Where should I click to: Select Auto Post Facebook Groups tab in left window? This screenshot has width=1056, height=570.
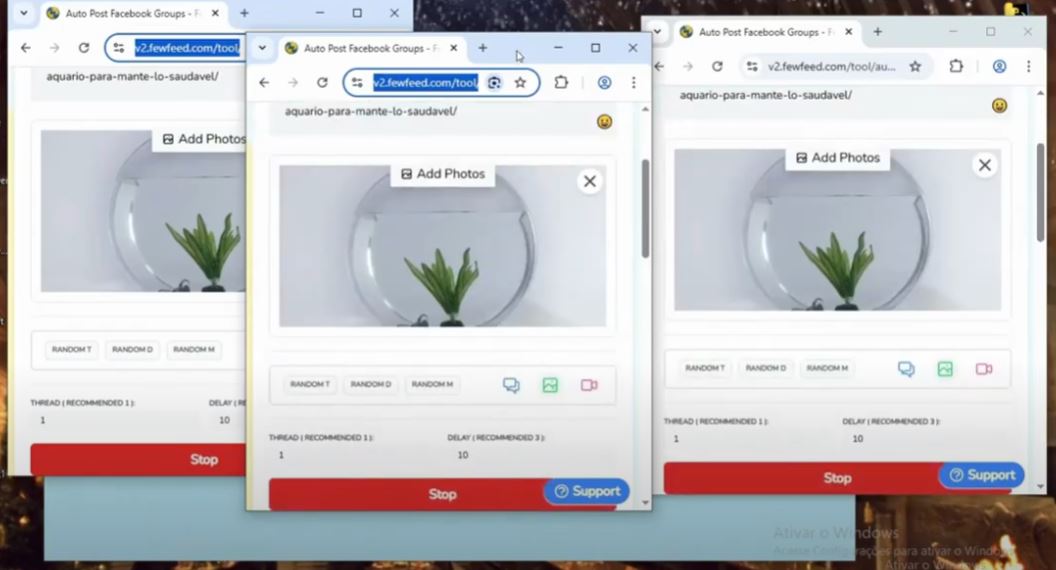click(133, 13)
